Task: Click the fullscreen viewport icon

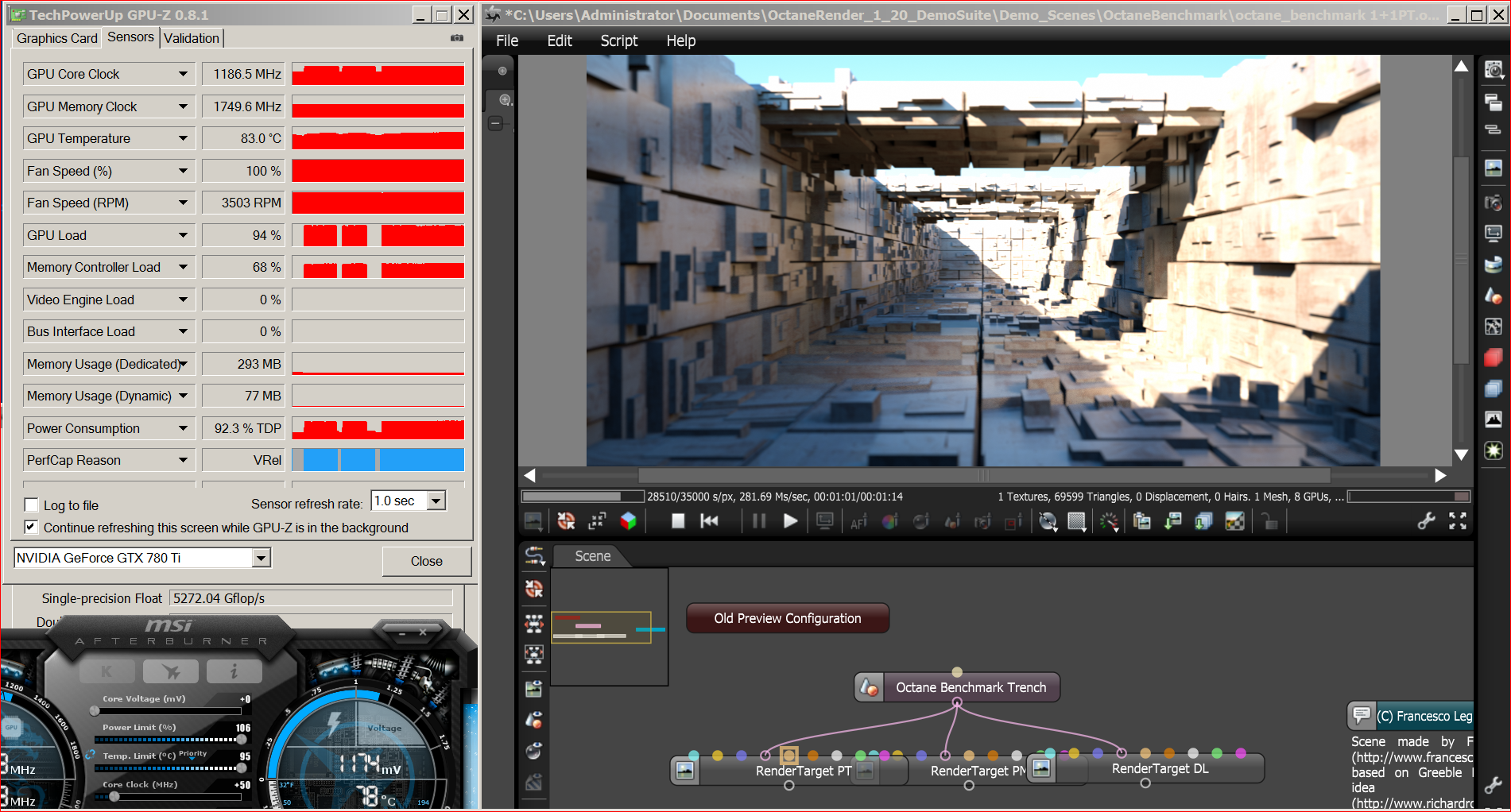Action: [1458, 521]
